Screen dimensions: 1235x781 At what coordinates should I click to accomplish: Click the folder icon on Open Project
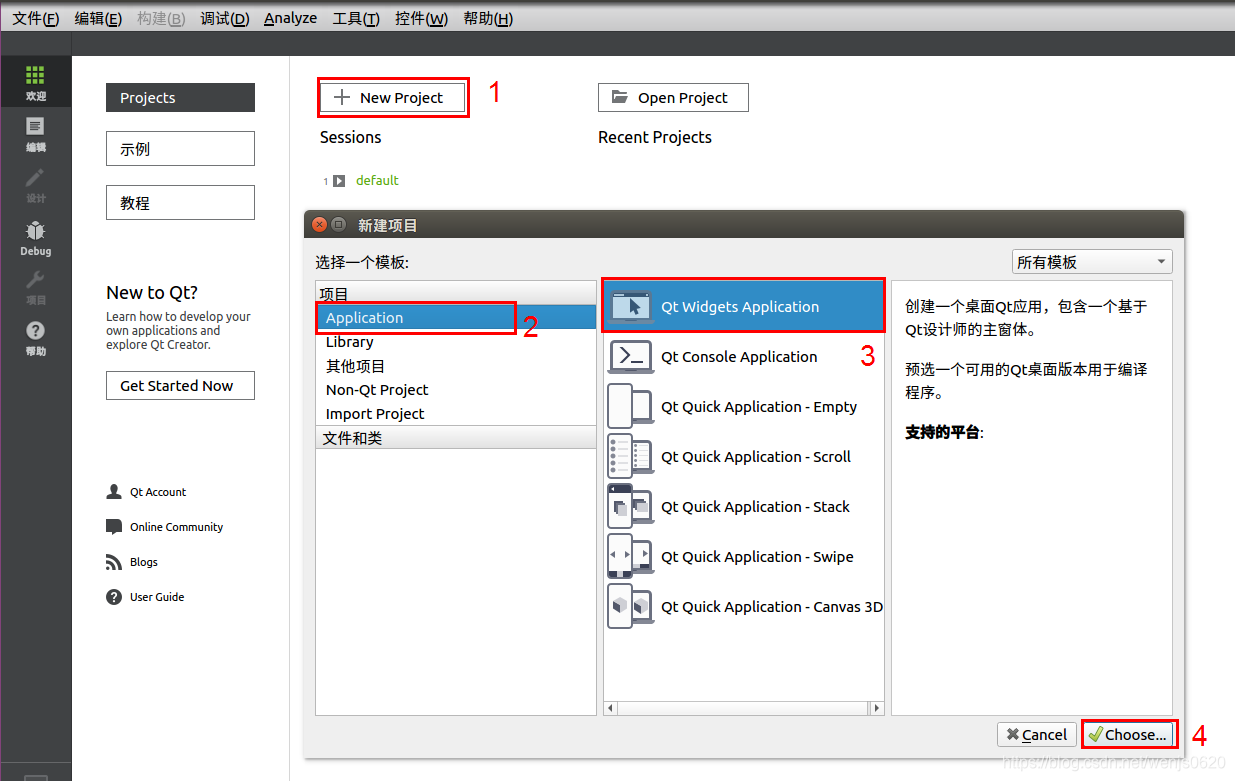pos(620,97)
